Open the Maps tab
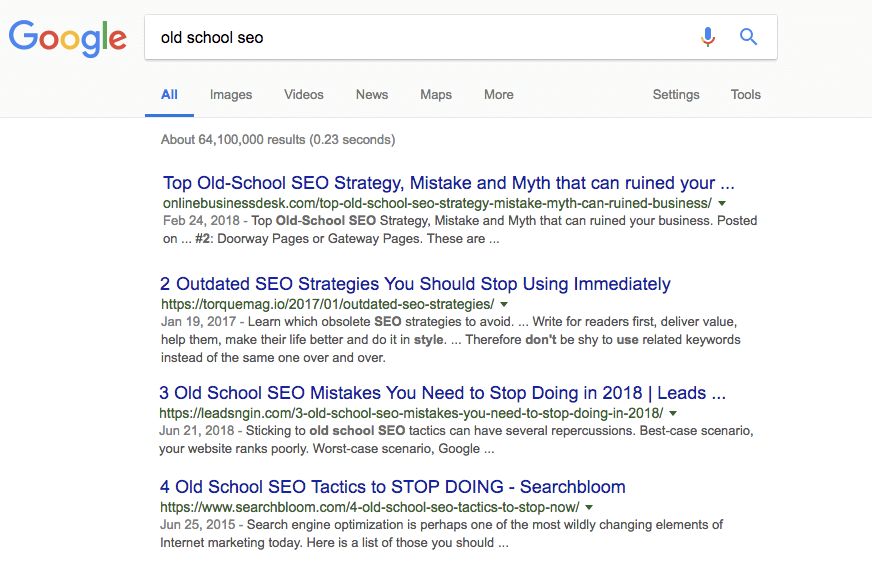Screen dimensions: 872x561 tap(436, 95)
